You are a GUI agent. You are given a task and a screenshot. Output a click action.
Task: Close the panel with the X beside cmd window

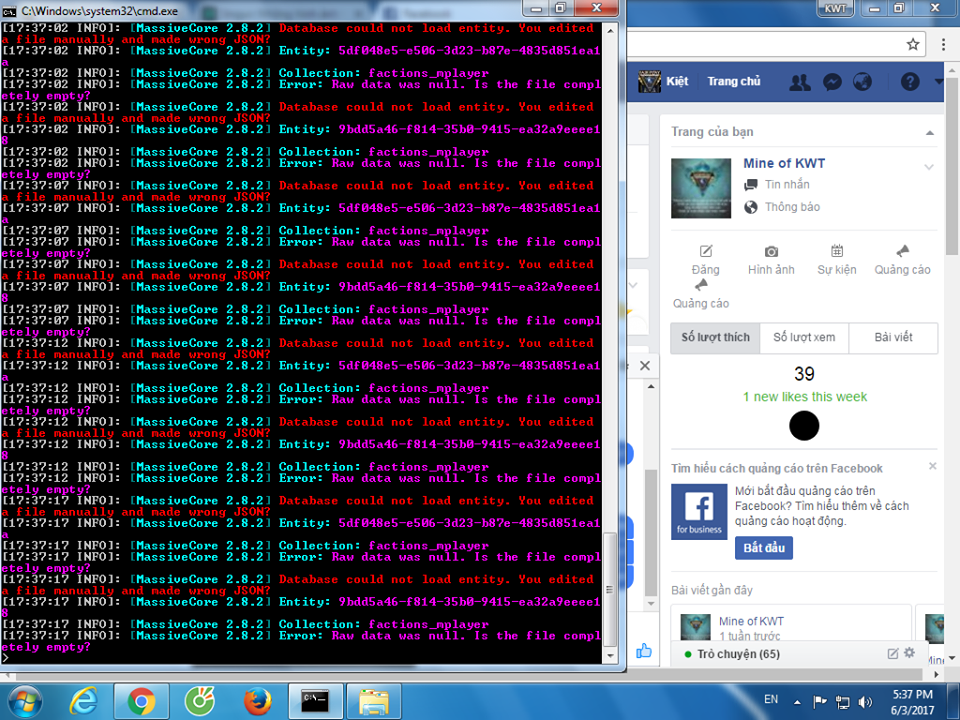645,366
